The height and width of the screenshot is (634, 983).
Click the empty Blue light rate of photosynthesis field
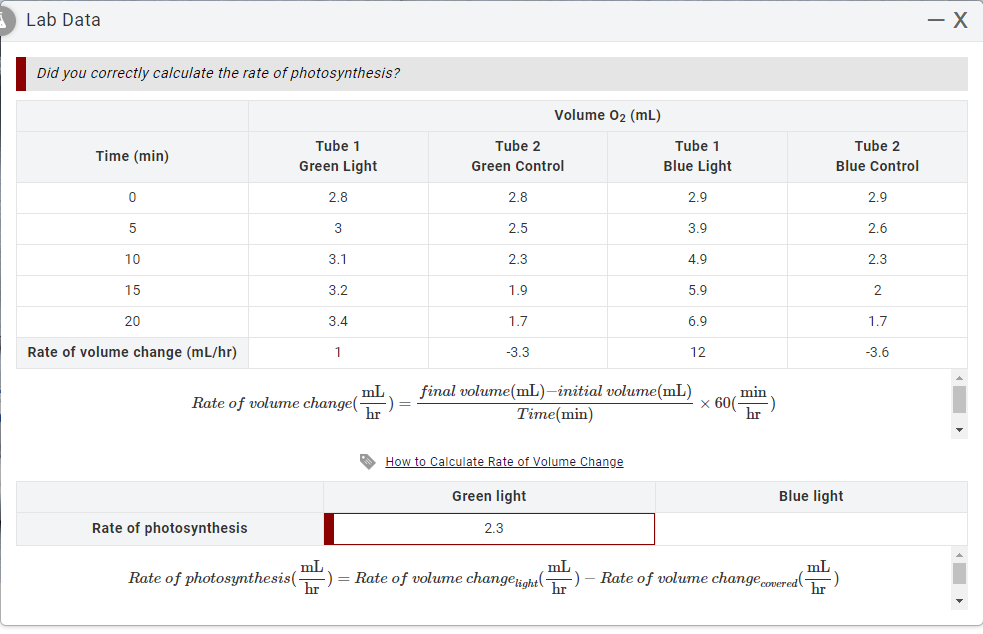(812, 528)
